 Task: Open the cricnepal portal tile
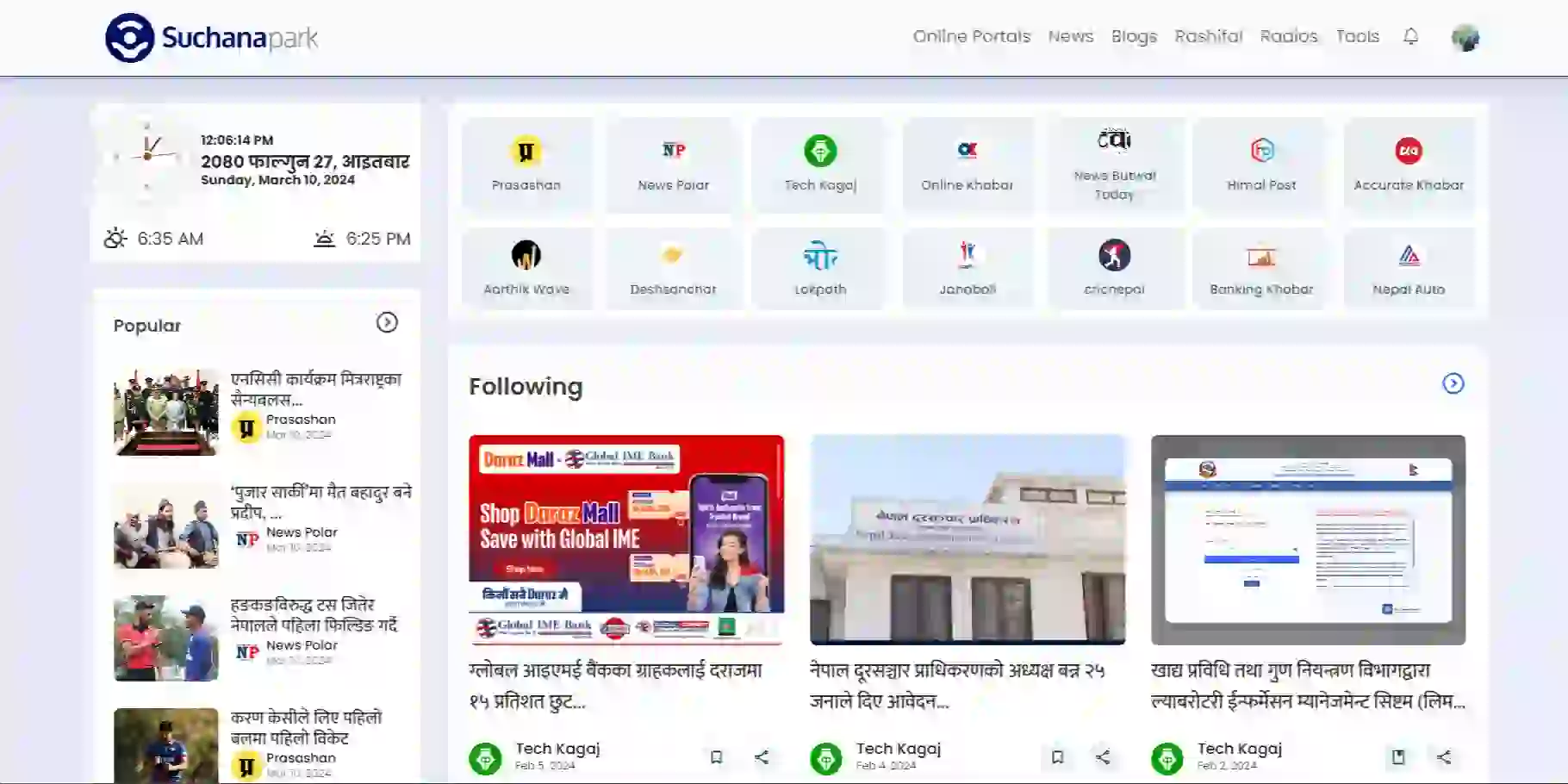pos(1114,269)
